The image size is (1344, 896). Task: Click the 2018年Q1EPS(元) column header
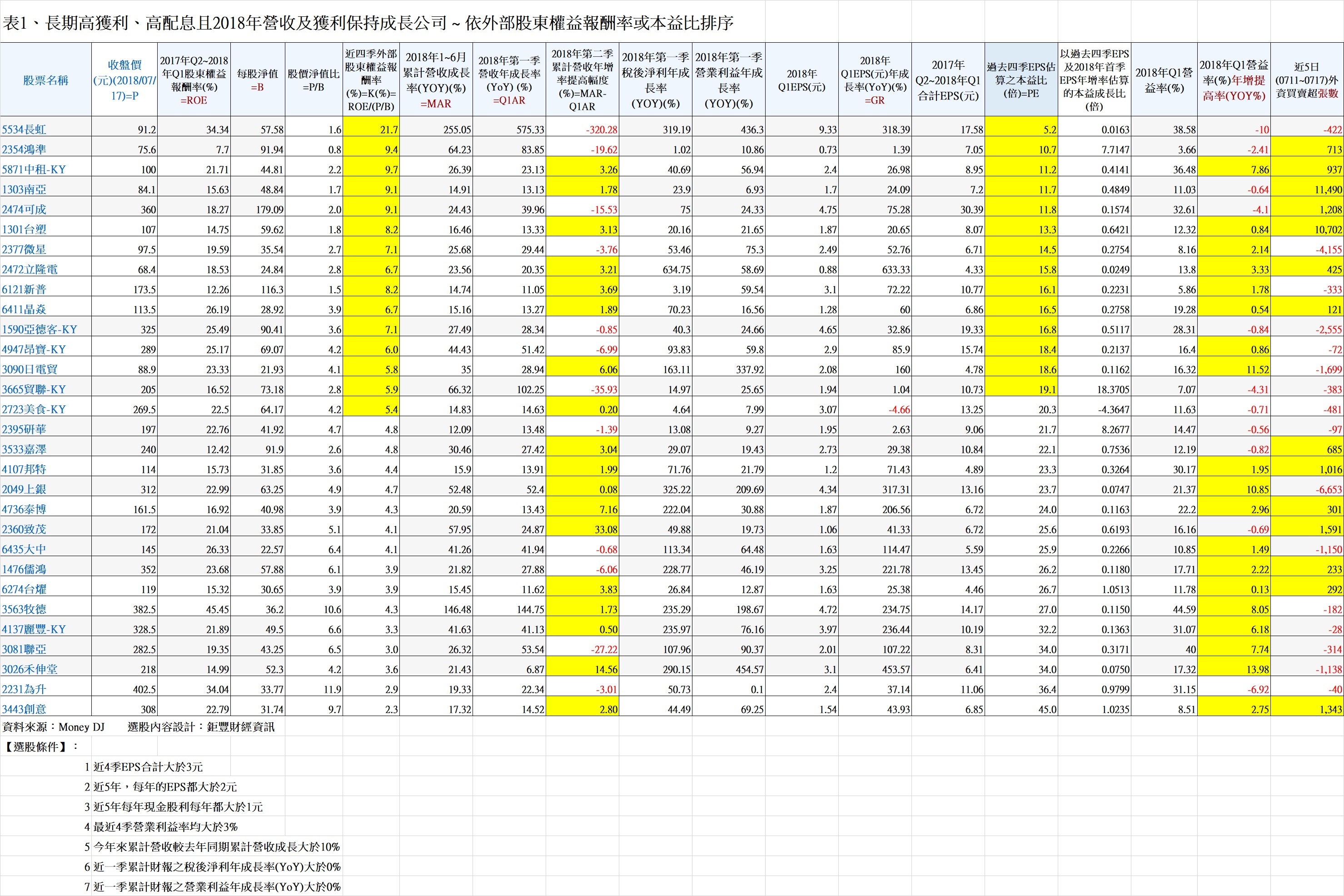pos(801,80)
